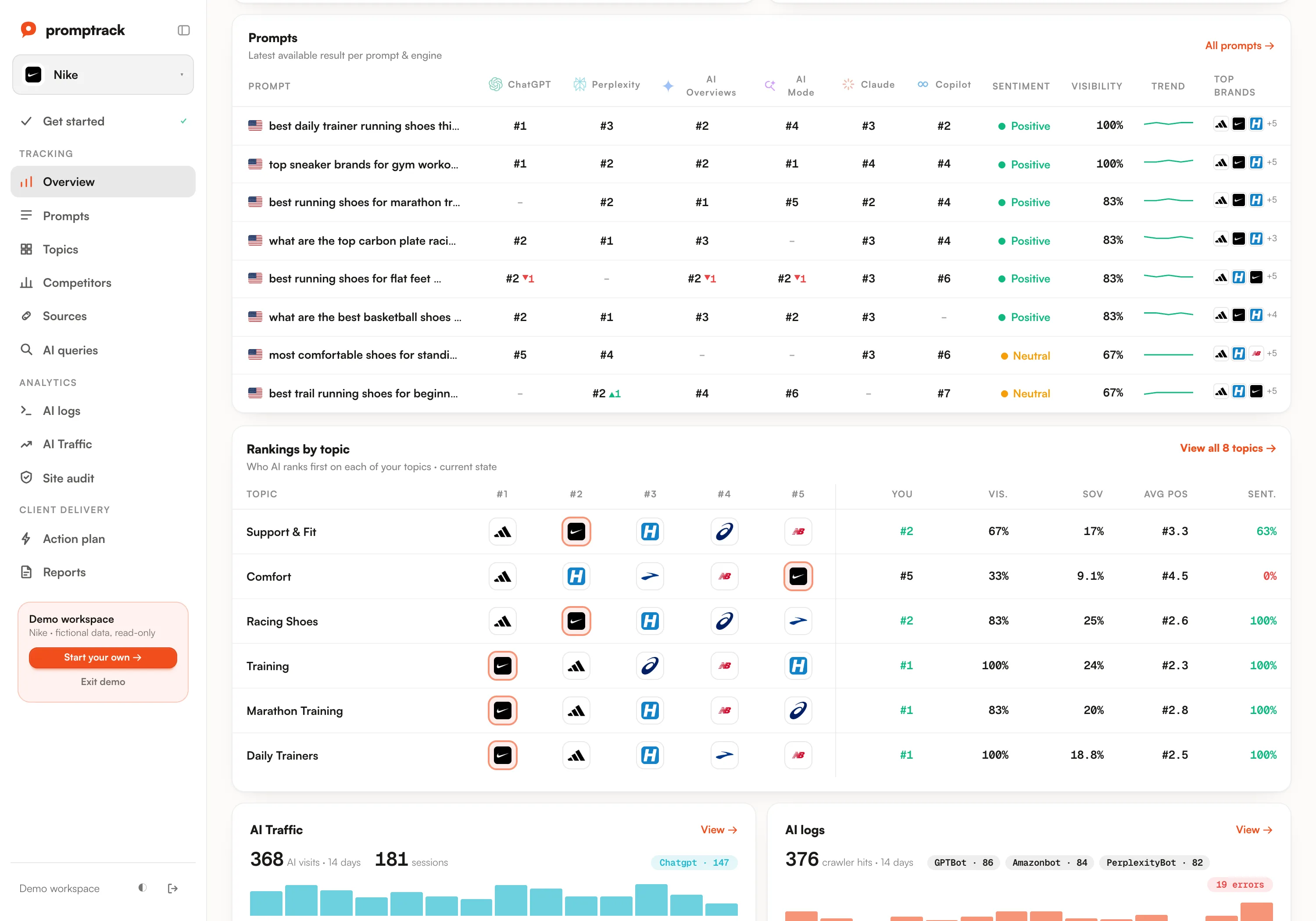
Task: Click the Support & Fit topic name
Action: tap(281, 532)
